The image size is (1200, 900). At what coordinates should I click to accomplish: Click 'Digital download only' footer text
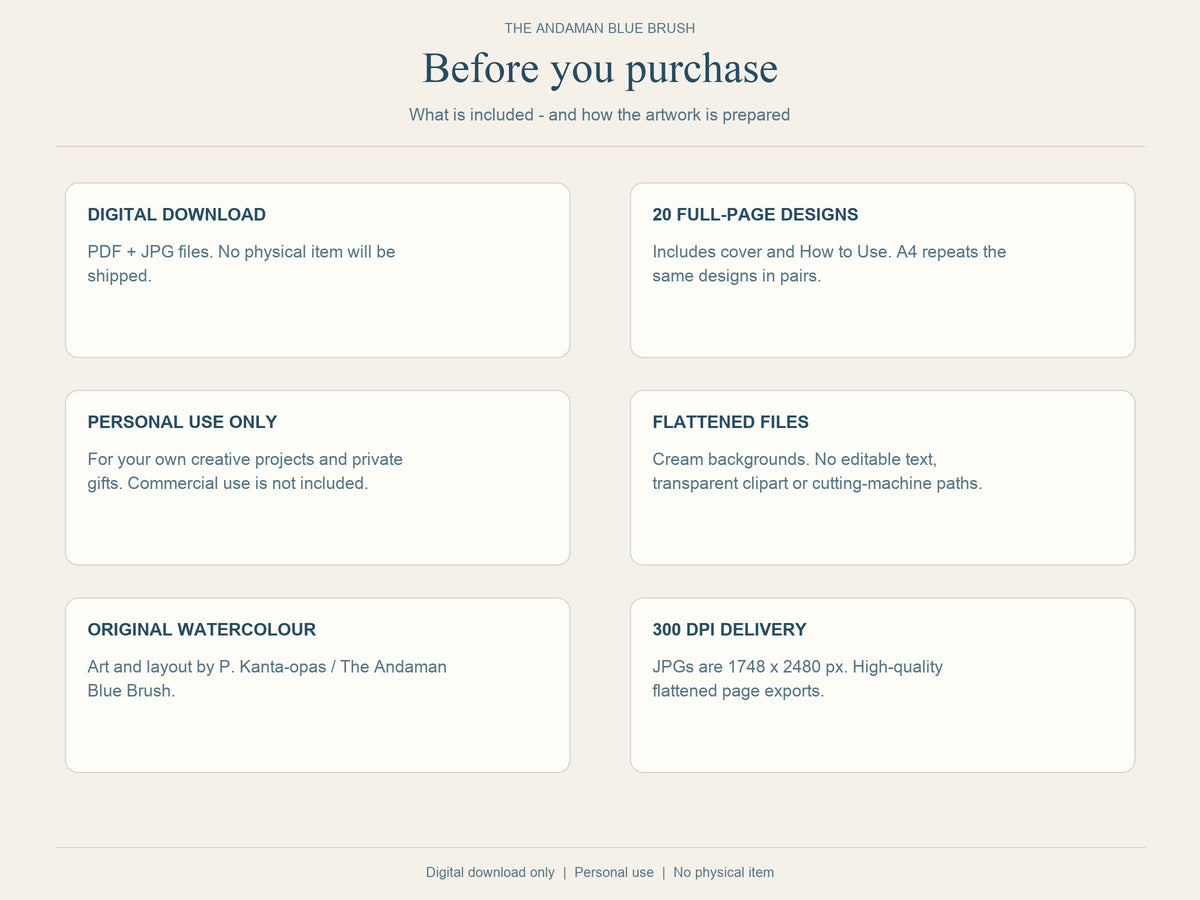coord(490,872)
